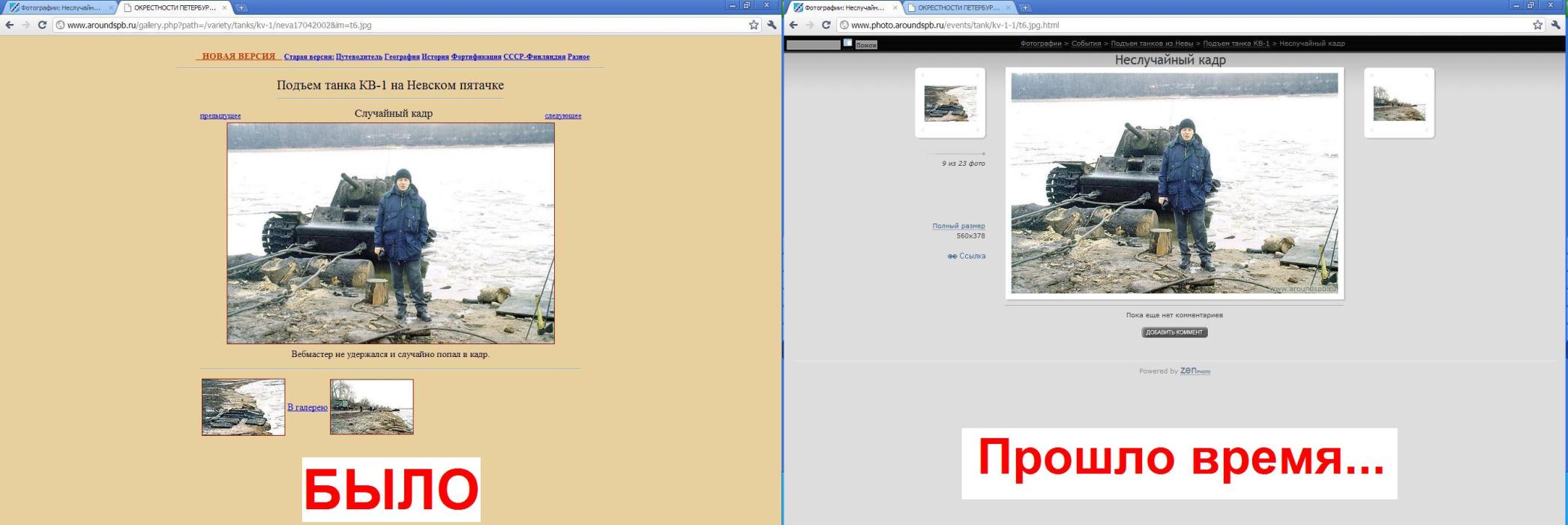Screen dimensions: 1568x525
Task: Open the next thumbnail on the zenphoto page
Action: [x=1399, y=103]
